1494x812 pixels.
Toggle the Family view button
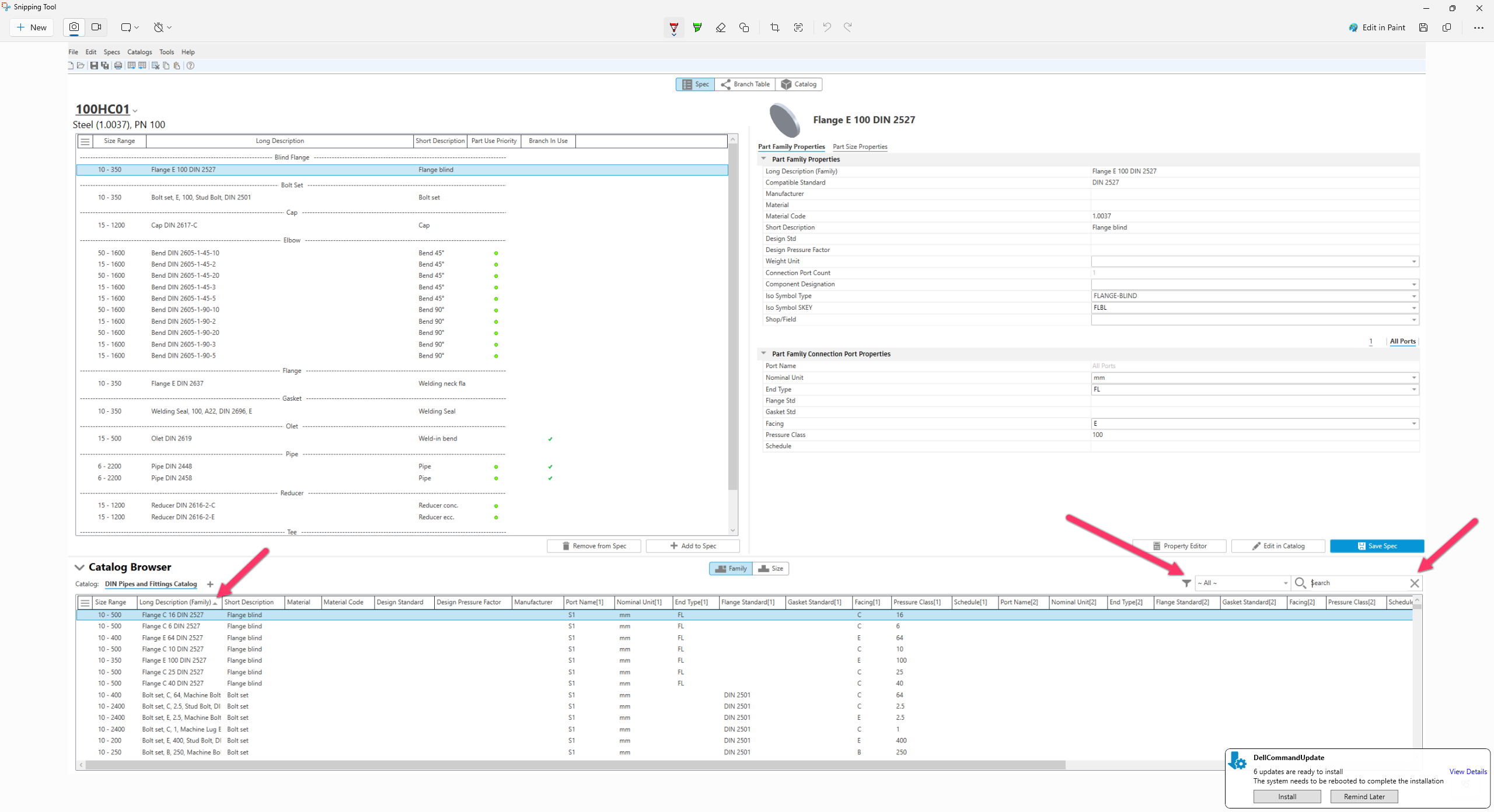pyautogui.click(x=731, y=569)
